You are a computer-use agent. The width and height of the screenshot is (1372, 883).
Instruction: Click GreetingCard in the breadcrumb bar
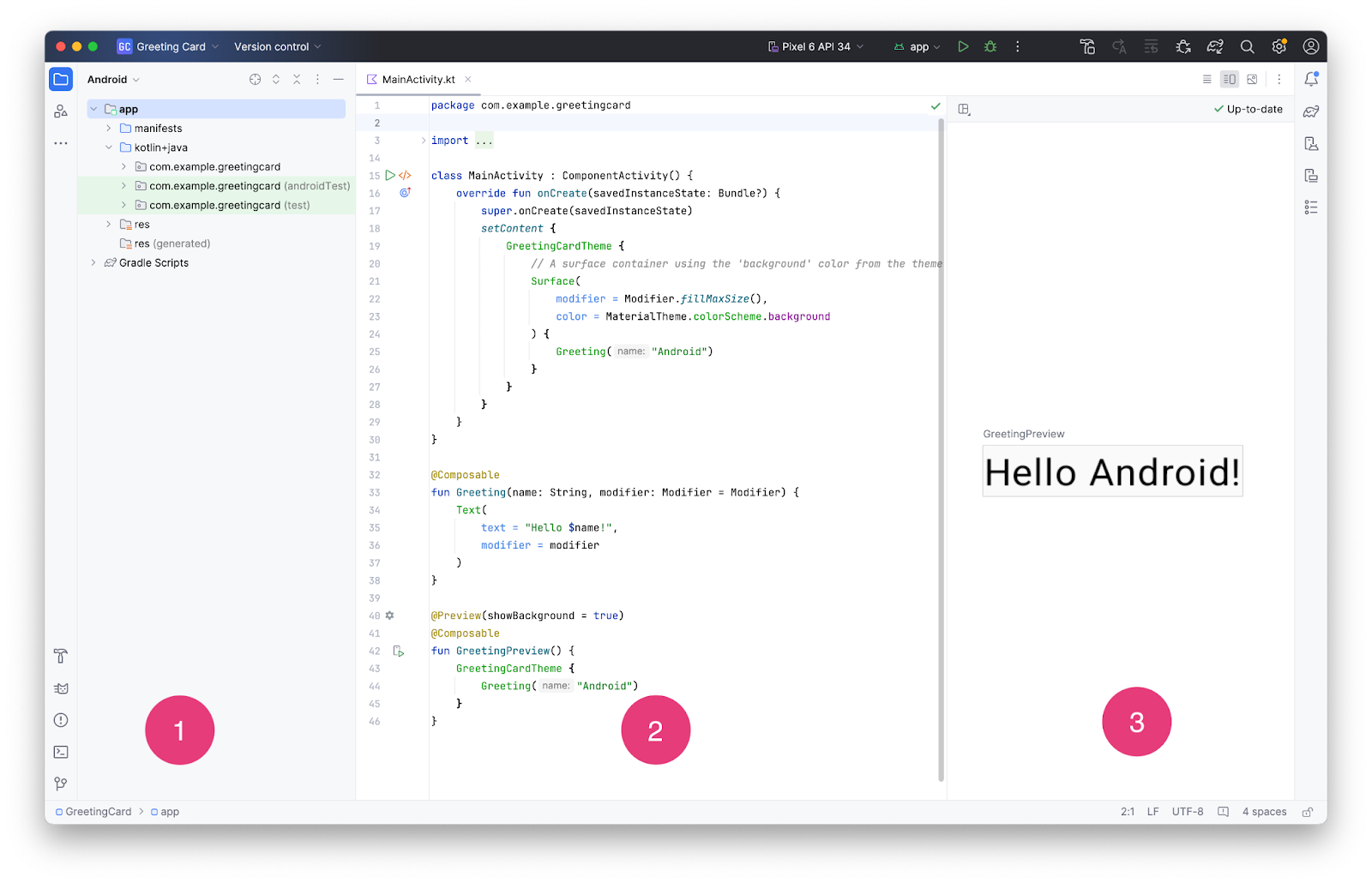pos(98,812)
